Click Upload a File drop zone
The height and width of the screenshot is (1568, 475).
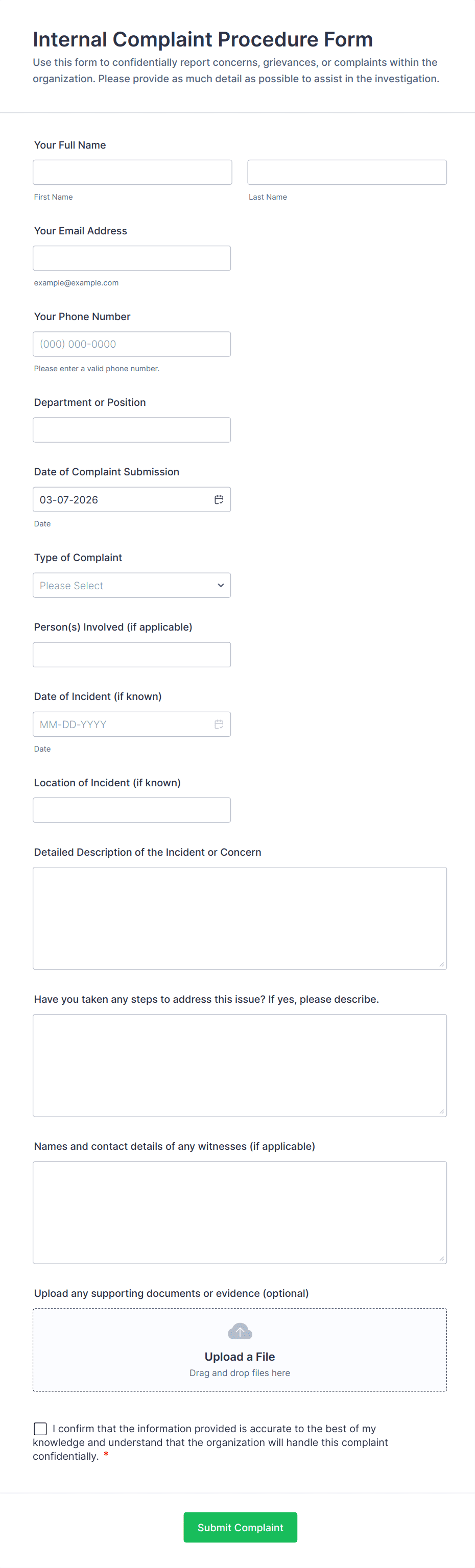pyautogui.click(x=240, y=1358)
